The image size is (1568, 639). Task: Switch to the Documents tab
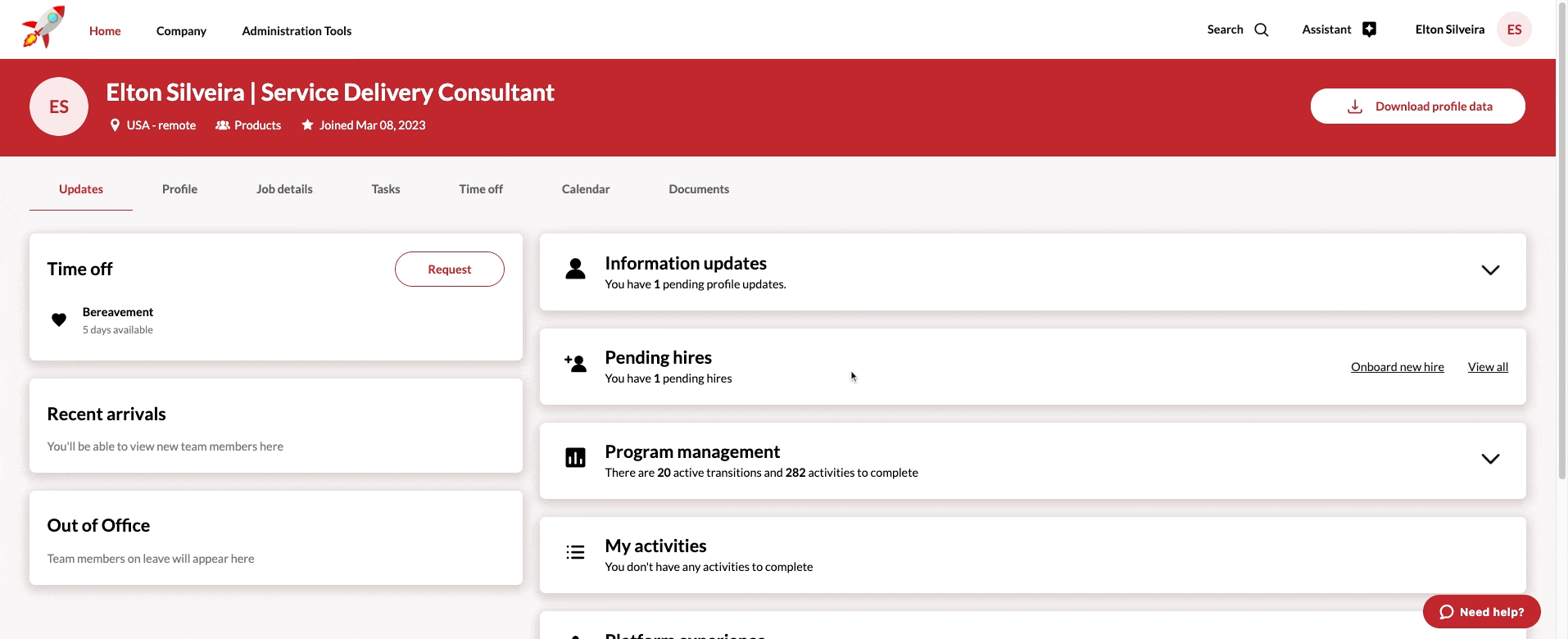pyautogui.click(x=699, y=189)
